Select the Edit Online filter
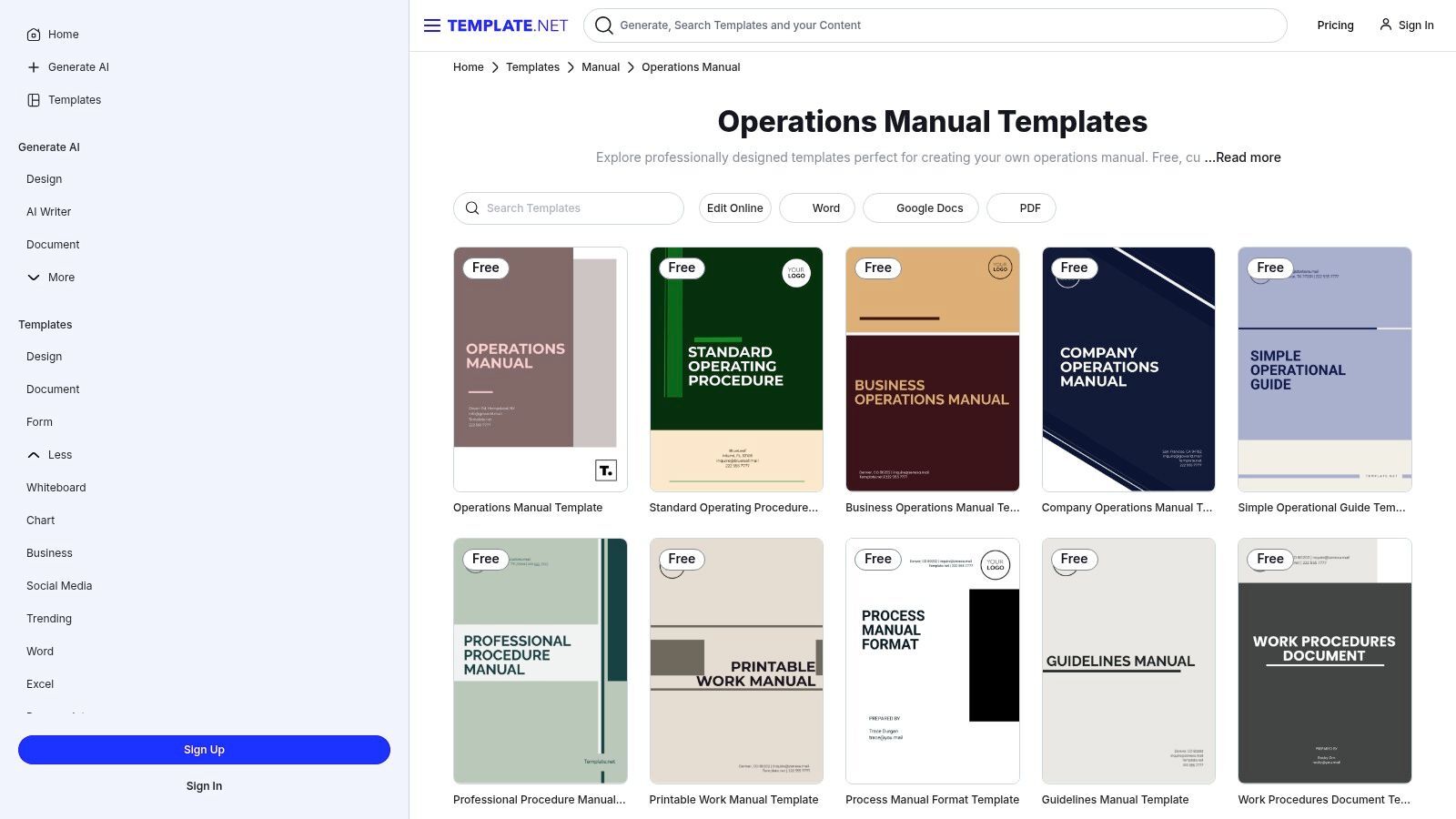The image size is (1456, 819). pos(734,208)
